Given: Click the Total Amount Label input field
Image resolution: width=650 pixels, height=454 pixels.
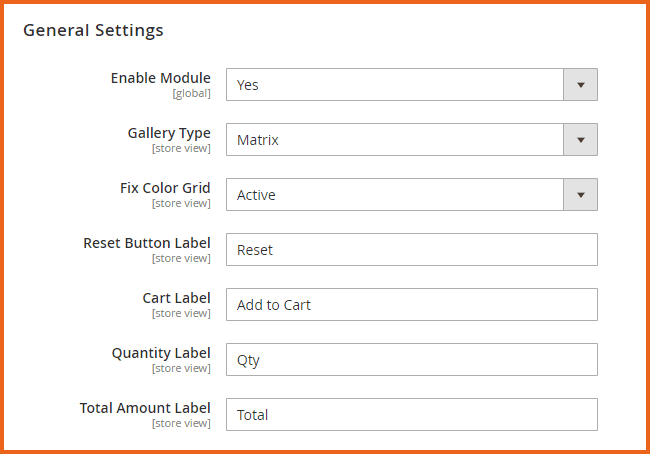Looking at the screenshot, I should (x=411, y=415).
